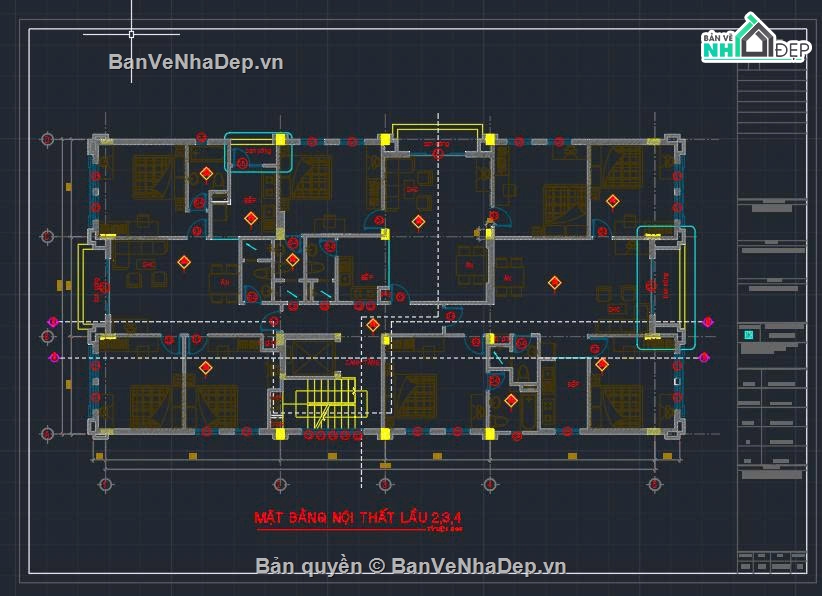Click the Bản Vẽ Nhà Đẹp house logo
The image size is (822, 596).
click(x=755, y=41)
